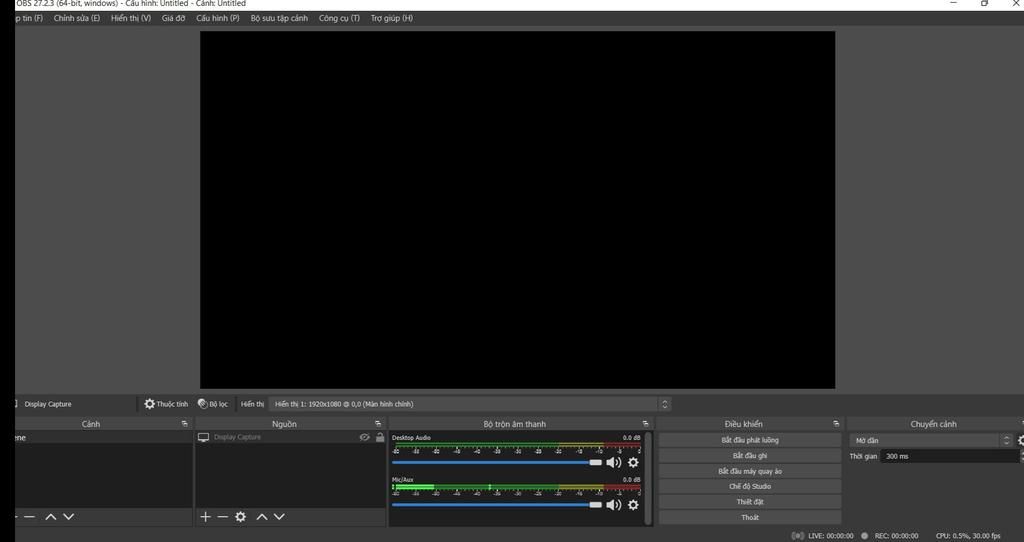Open Thiết đặt settings button
This screenshot has height=542, width=1024.
(x=750, y=502)
